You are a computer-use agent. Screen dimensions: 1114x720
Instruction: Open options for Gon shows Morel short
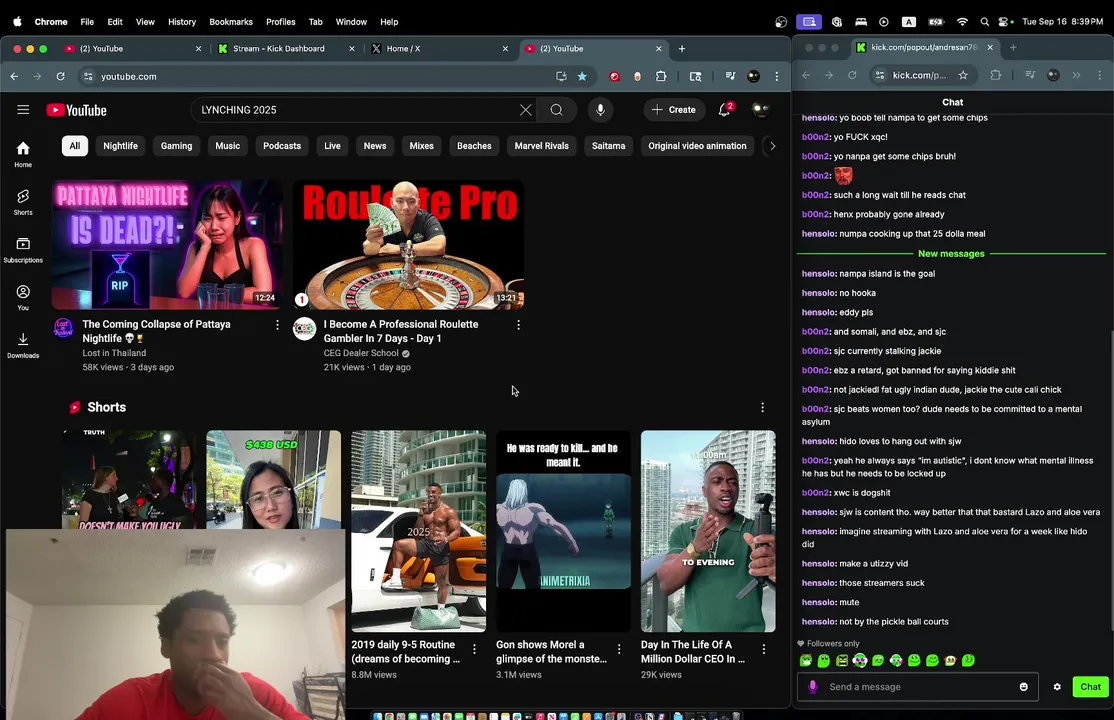(619, 649)
